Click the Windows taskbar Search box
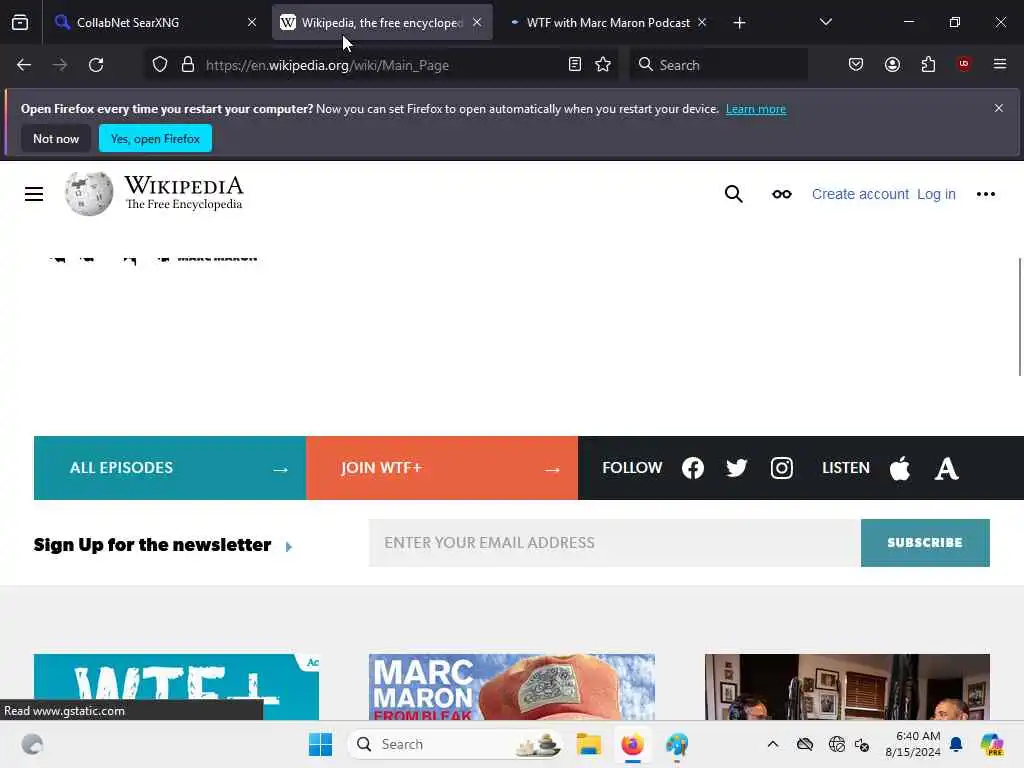The image size is (1024, 768). point(455,744)
